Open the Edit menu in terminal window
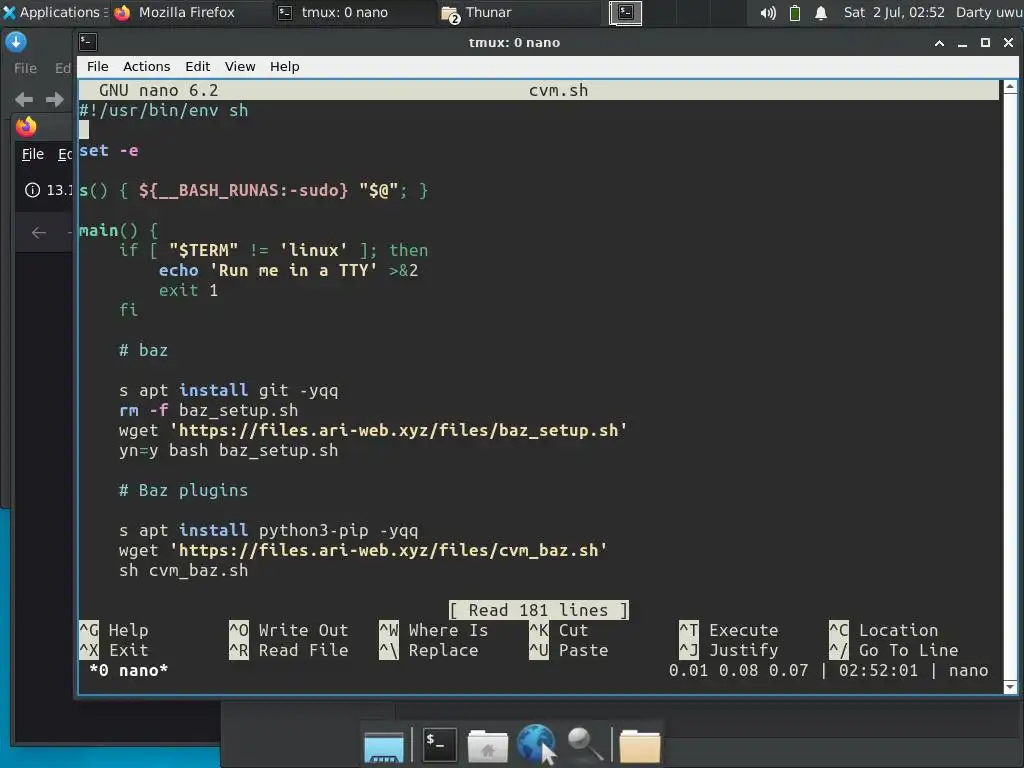 pos(197,67)
